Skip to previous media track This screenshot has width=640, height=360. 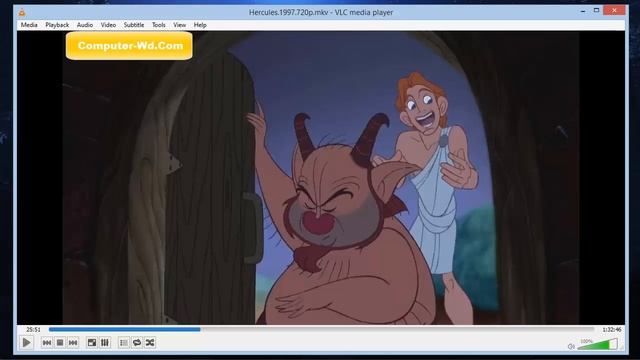tap(47, 342)
